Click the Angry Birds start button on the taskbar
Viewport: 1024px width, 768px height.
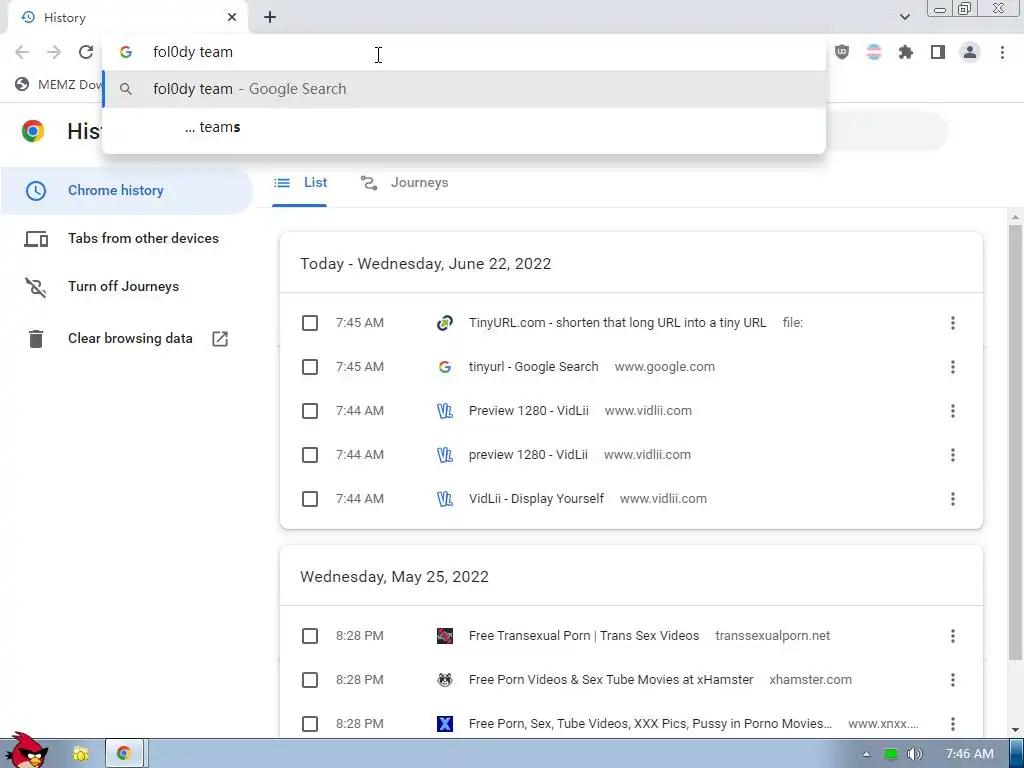click(25, 750)
